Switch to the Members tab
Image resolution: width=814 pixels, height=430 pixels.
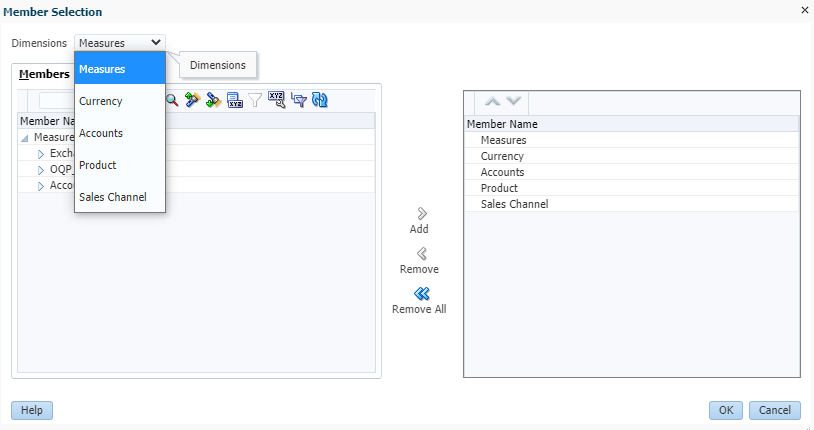point(44,74)
